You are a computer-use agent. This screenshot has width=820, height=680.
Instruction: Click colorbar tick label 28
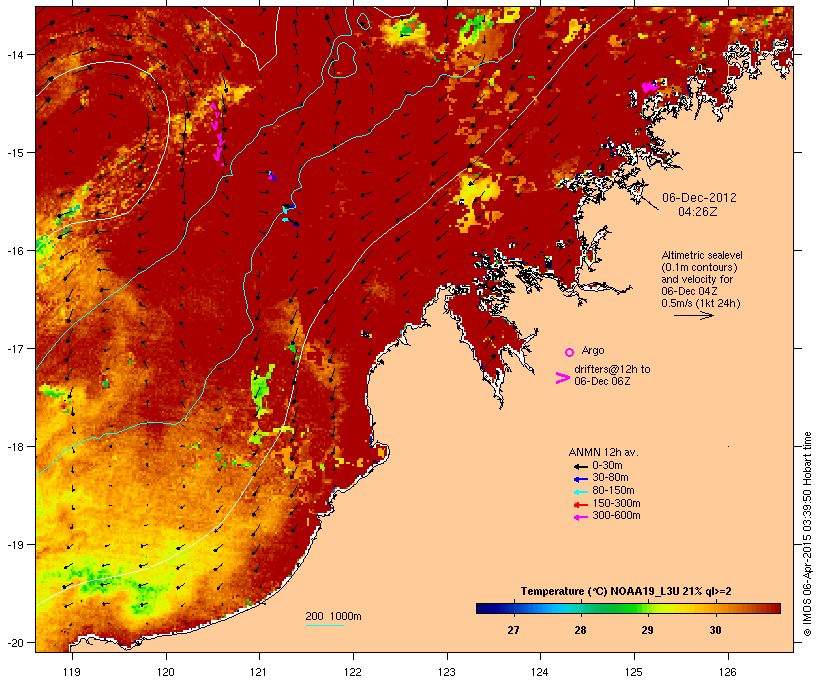pos(580,630)
